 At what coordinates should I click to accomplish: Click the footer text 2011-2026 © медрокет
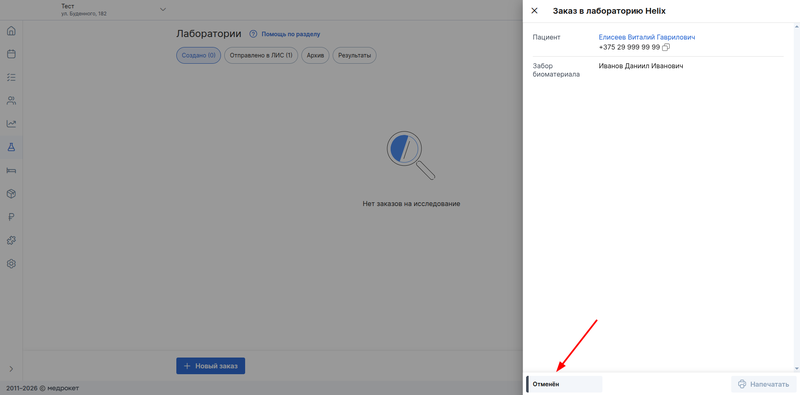point(42,388)
